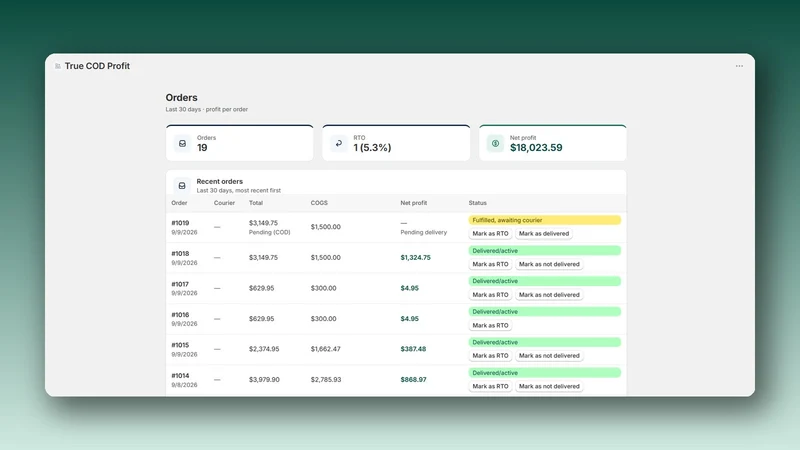Mark order #1014 as not delivered
This screenshot has height=450, width=800.
point(549,386)
